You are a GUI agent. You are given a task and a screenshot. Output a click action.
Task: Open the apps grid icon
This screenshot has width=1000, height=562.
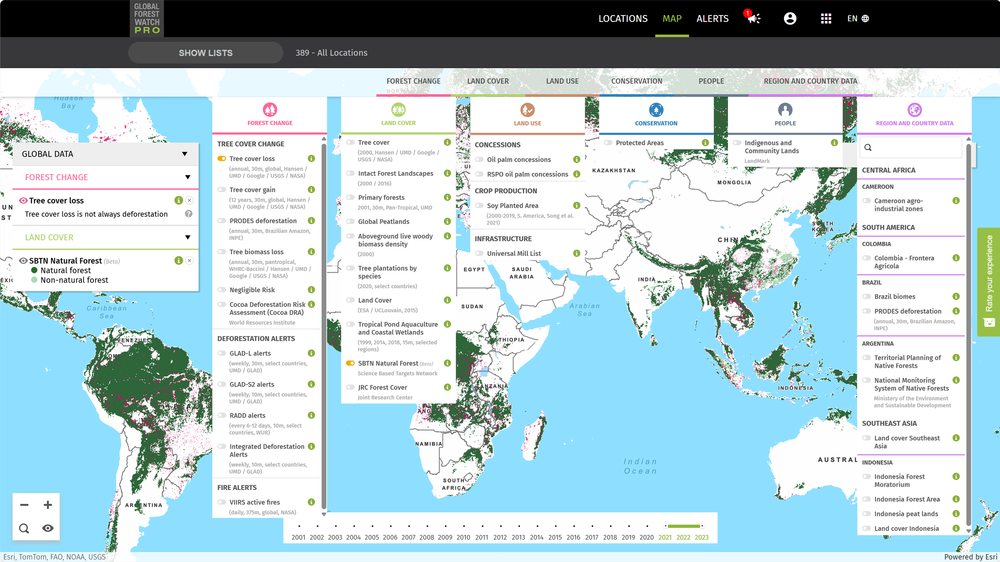(826, 18)
